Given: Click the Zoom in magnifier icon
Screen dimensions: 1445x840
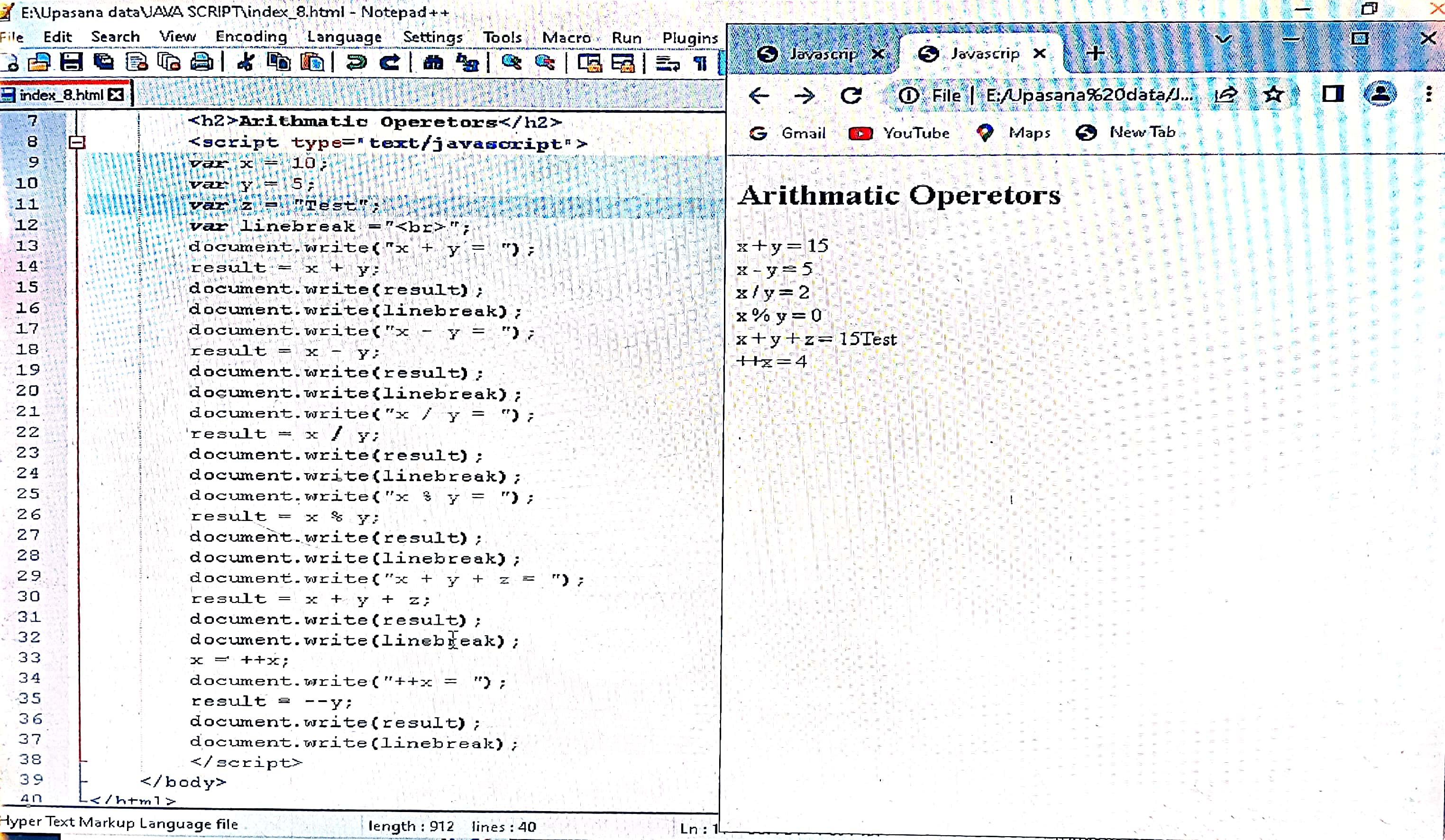Looking at the screenshot, I should tap(511, 62).
